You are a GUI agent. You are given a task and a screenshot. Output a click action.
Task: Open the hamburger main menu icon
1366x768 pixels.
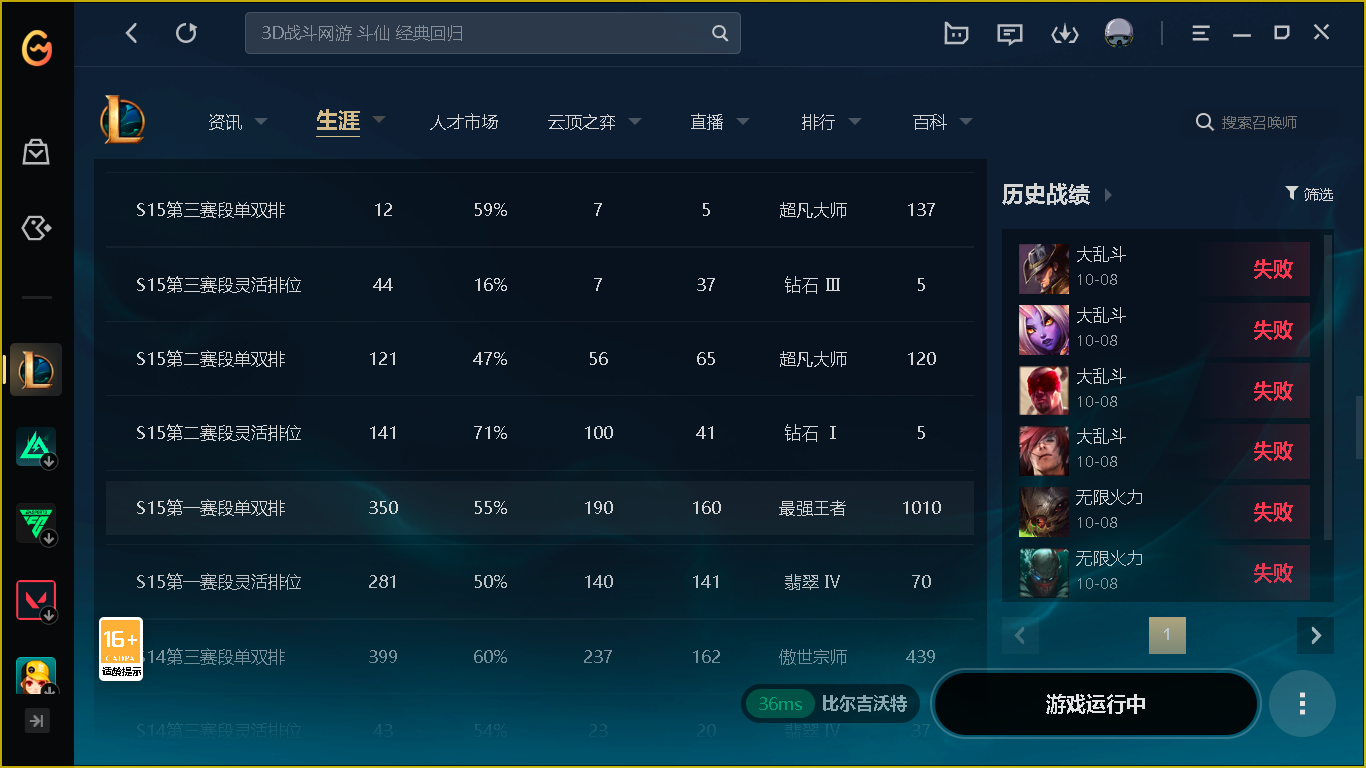1201,34
